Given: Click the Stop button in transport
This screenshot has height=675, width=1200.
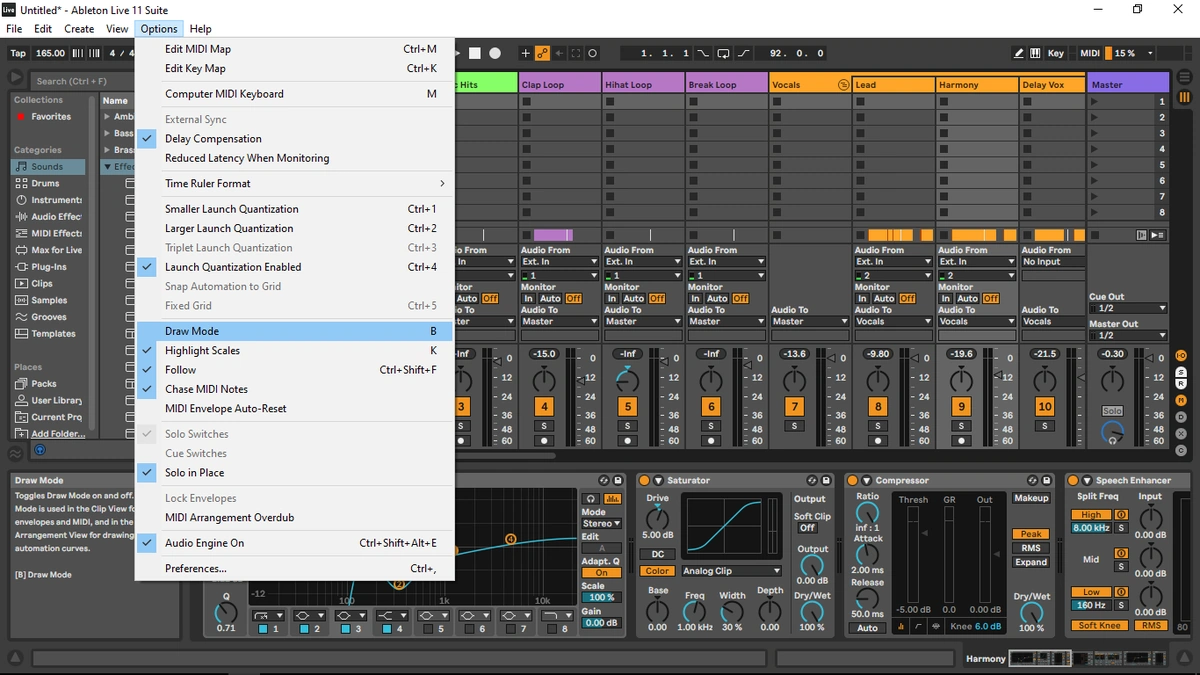Looking at the screenshot, I should [475, 53].
